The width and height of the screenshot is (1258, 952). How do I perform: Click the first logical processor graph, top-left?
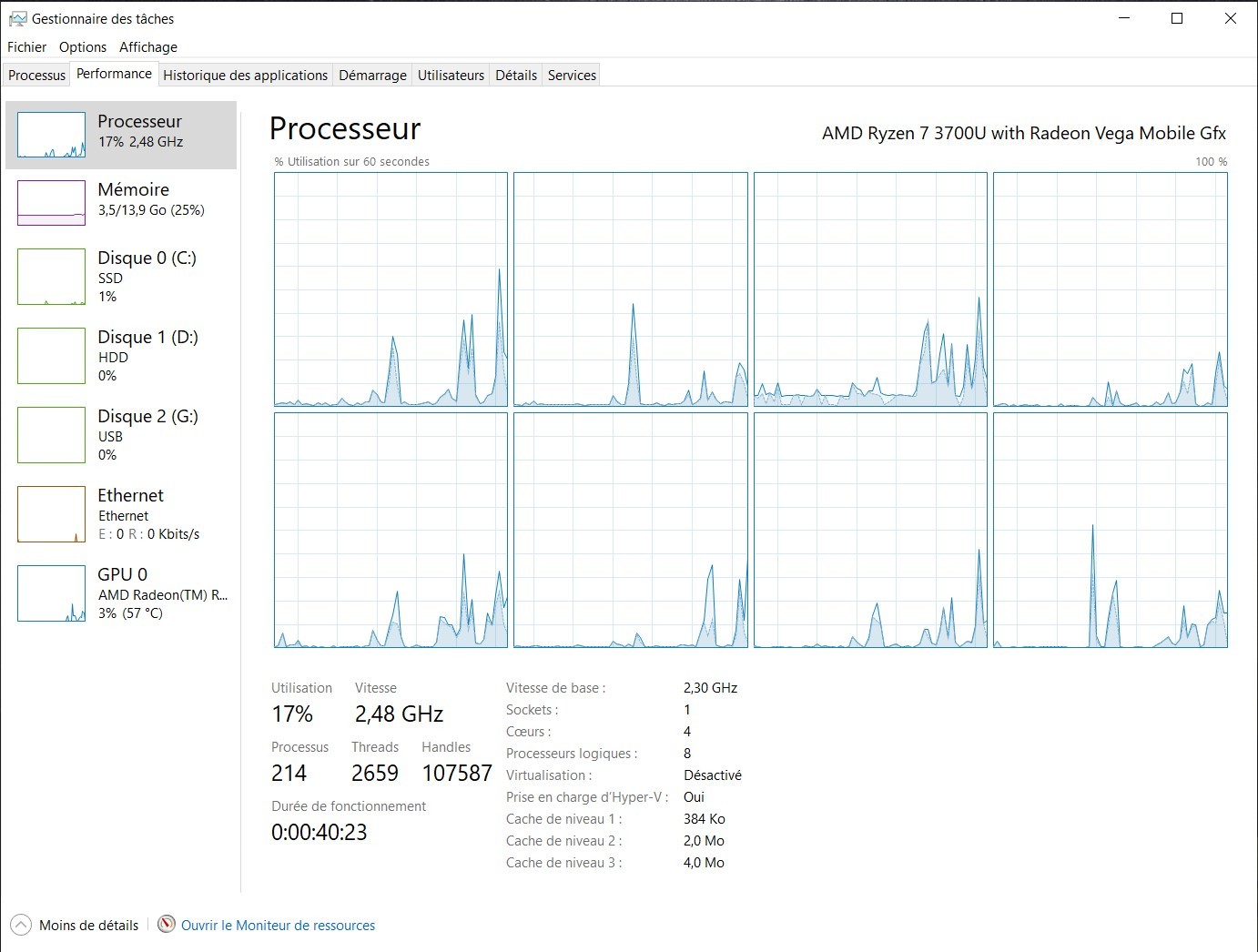391,289
